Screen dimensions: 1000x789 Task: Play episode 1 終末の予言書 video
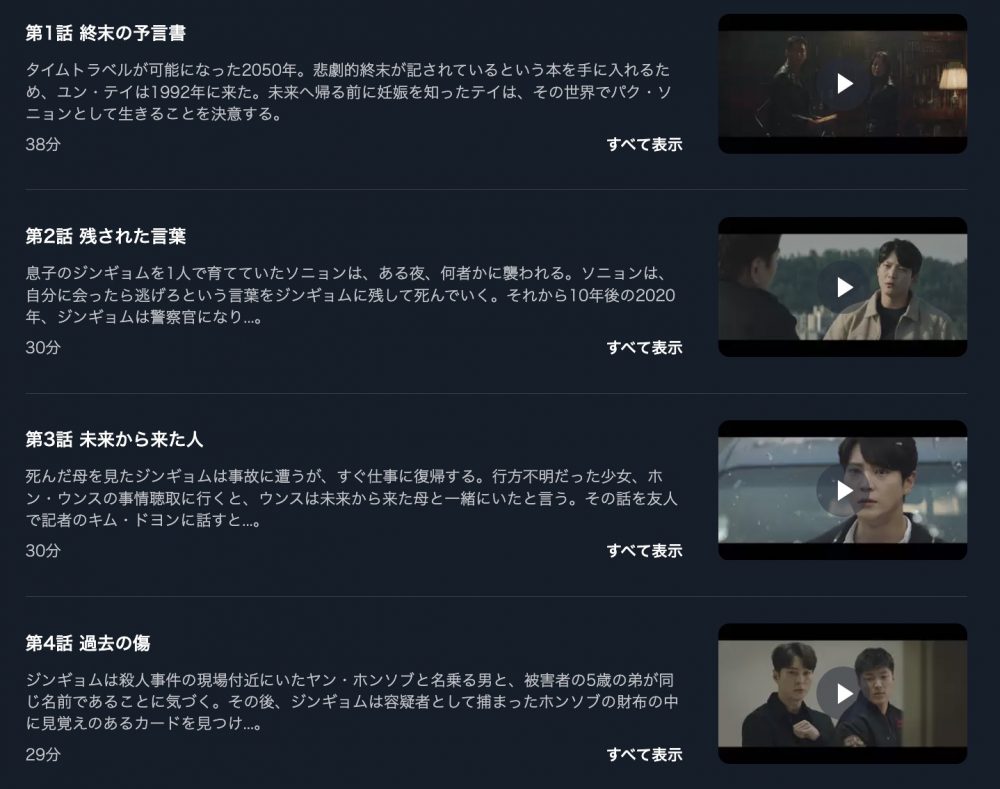pos(844,84)
